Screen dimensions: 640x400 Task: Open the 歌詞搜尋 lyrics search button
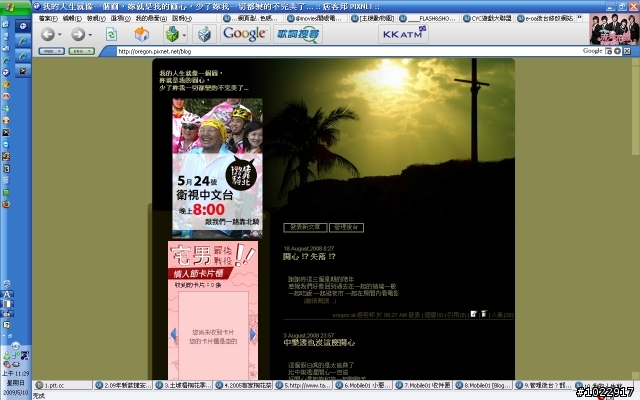coord(298,34)
